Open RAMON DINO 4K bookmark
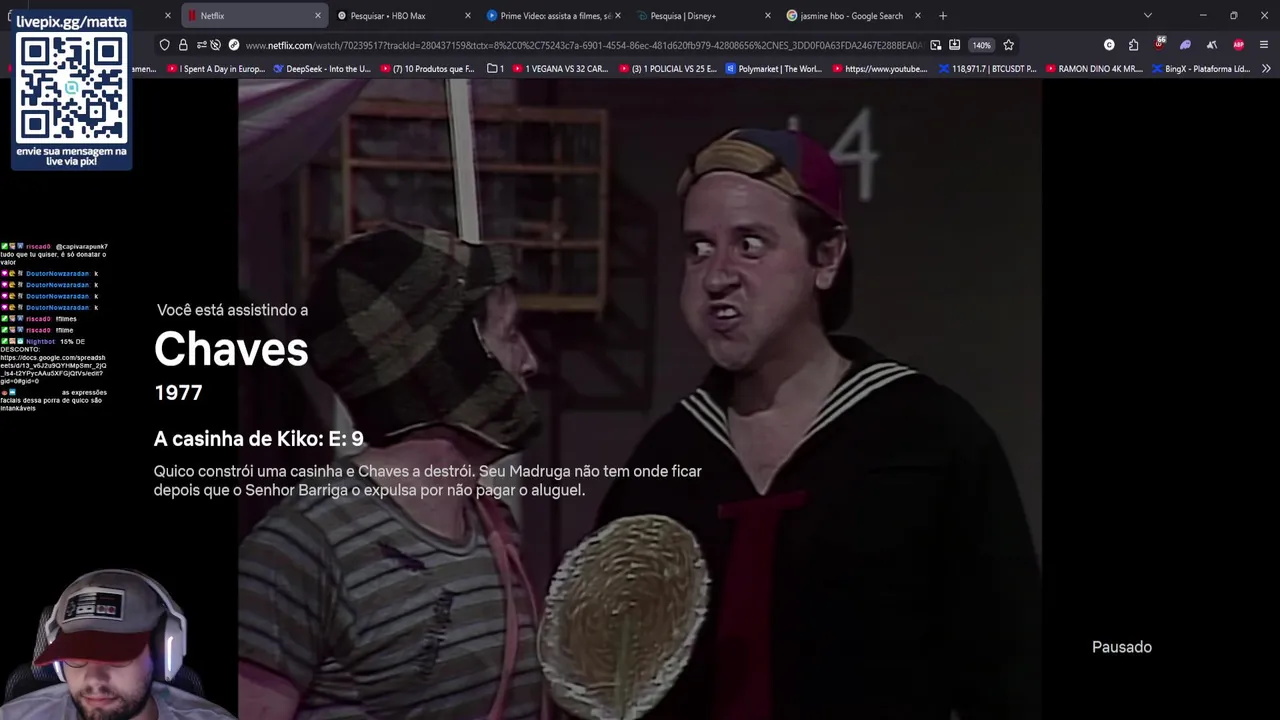 pos(1094,69)
